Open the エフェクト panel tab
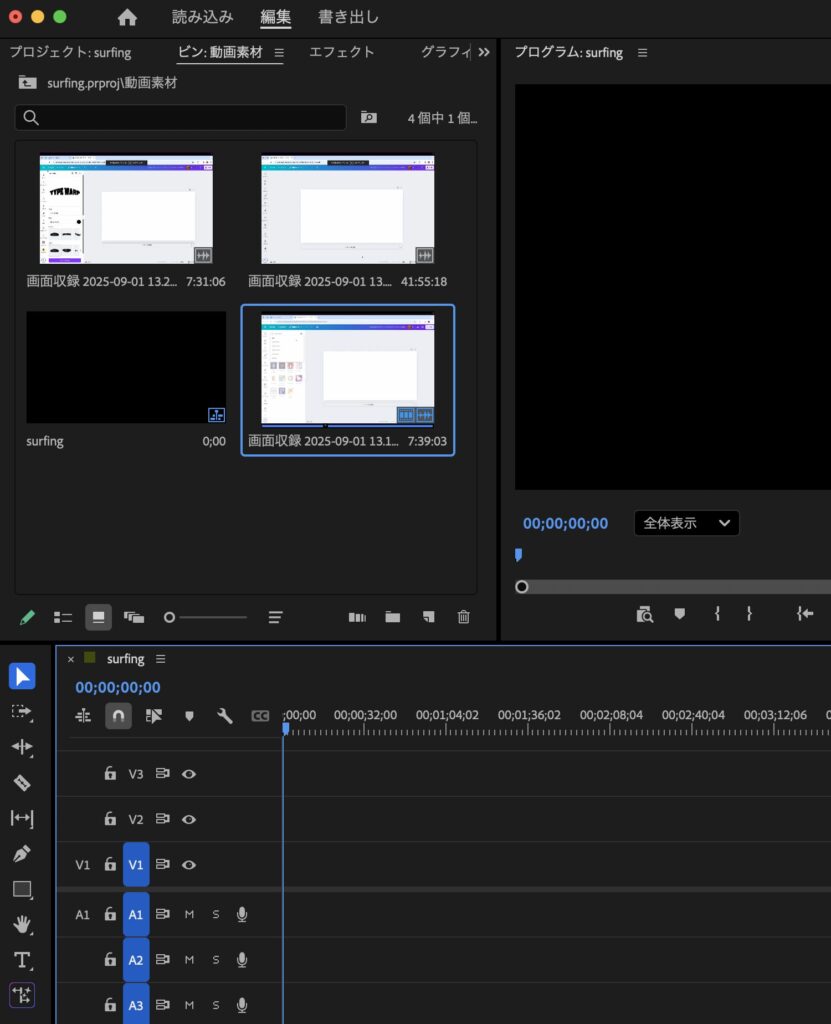 click(x=342, y=52)
